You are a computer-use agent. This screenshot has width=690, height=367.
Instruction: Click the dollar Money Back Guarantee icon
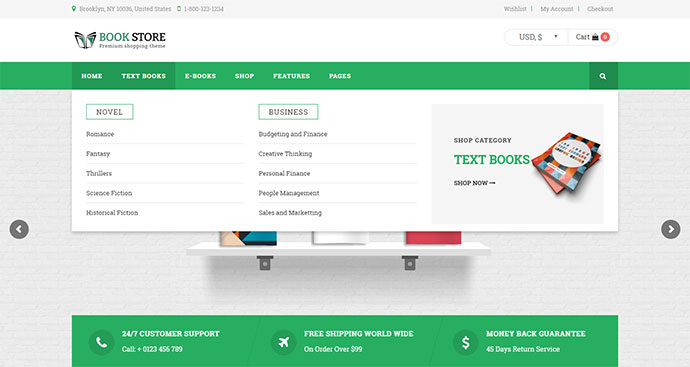[466, 342]
